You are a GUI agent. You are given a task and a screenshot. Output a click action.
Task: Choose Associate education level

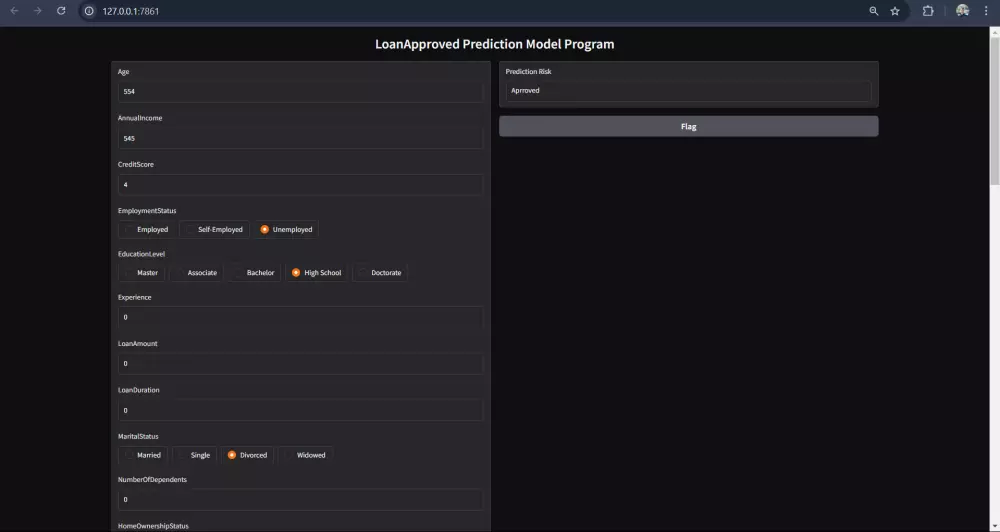(x=196, y=273)
